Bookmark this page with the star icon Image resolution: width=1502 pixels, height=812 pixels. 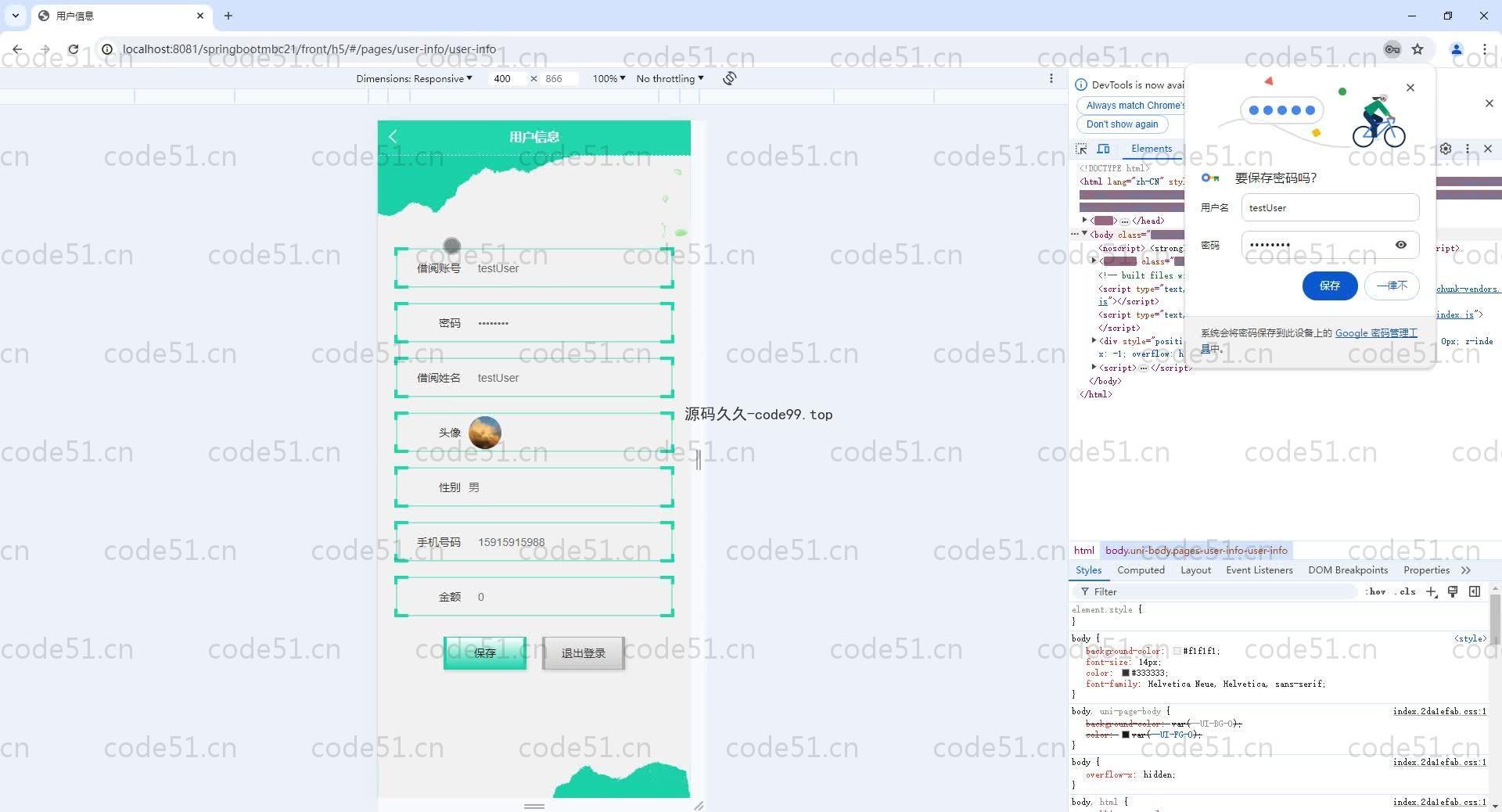[x=1418, y=49]
